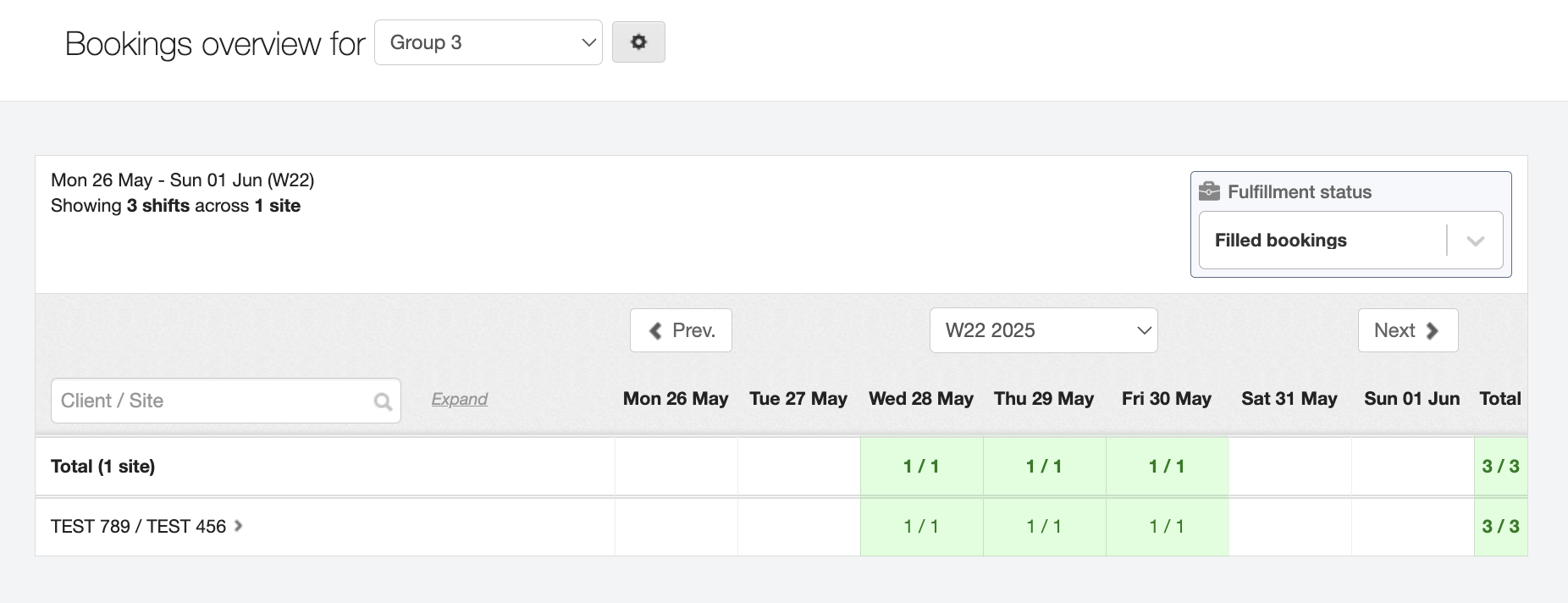Expand the TEST 789 / TEST 456 row chevron
The height and width of the screenshot is (603, 1568).
[x=239, y=526]
